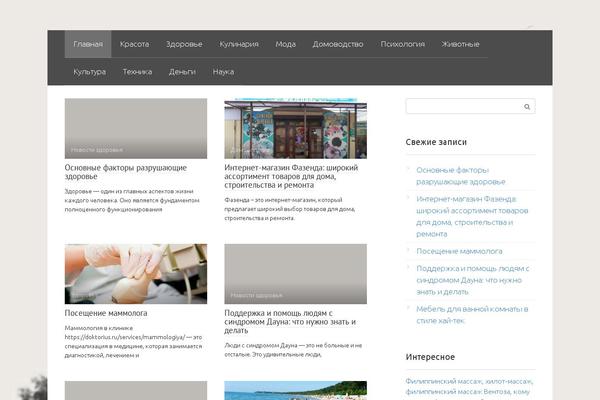Open the Животные menu item
The height and width of the screenshot is (400, 600).
click(460, 44)
